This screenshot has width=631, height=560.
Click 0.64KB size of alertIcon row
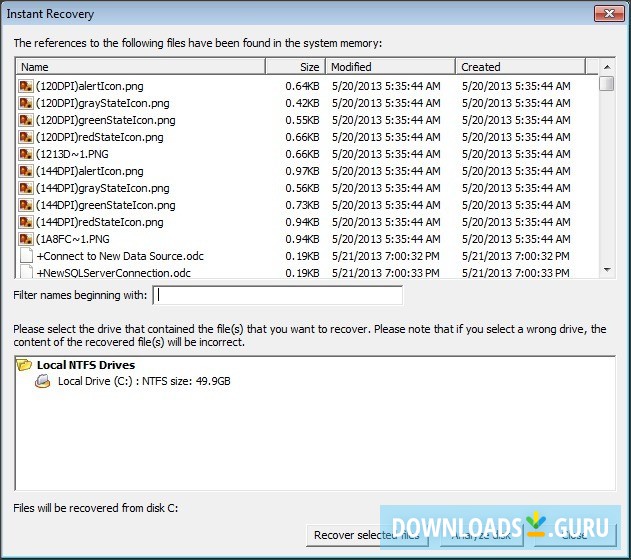302,86
